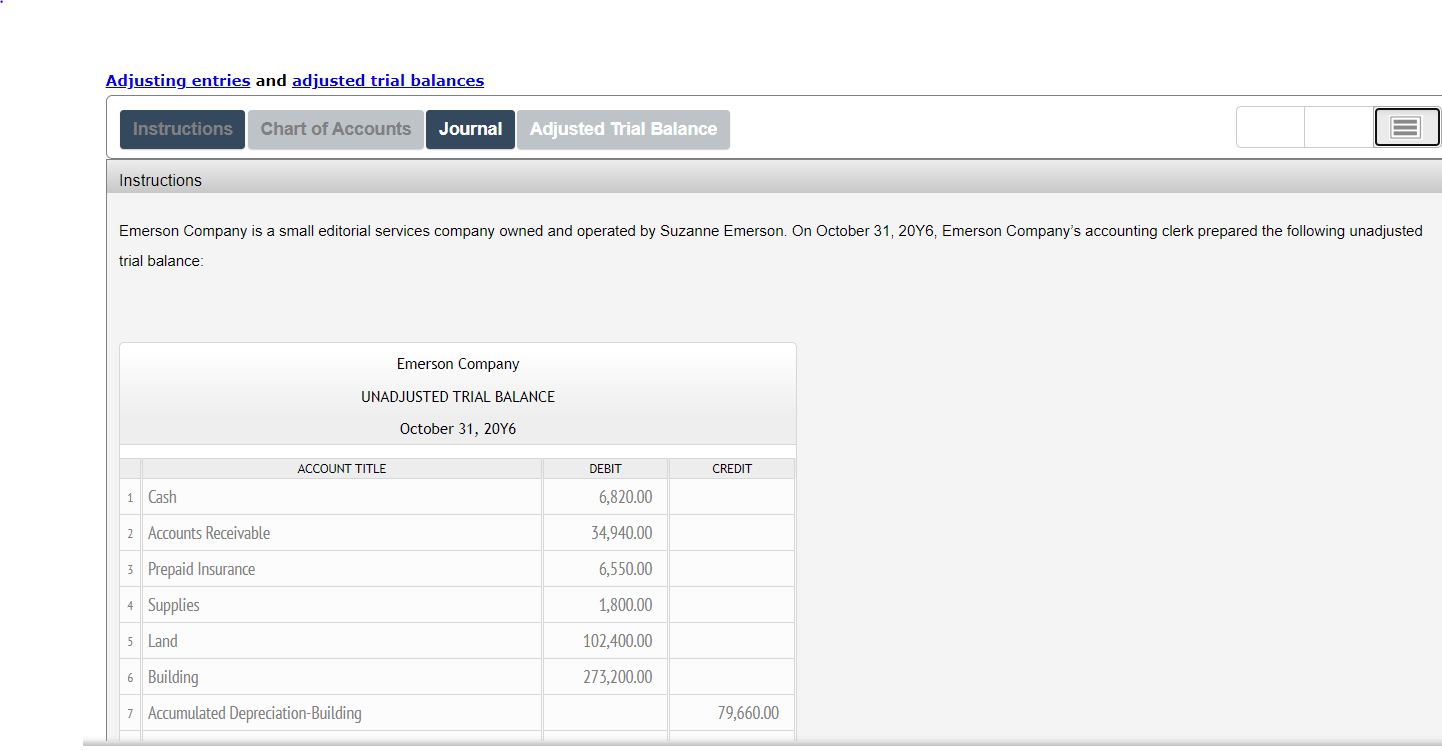The image size is (1442, 751).
Task: Click the 1,800.00 debit value
Action: coord(625,605)
